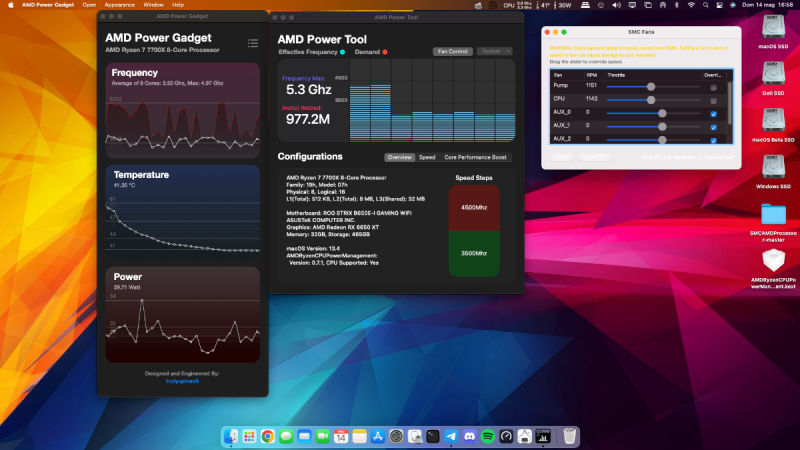800x450 pixels.
Task: Click the Take Off button in SMC Fans
Action: [x=594, y=157]
